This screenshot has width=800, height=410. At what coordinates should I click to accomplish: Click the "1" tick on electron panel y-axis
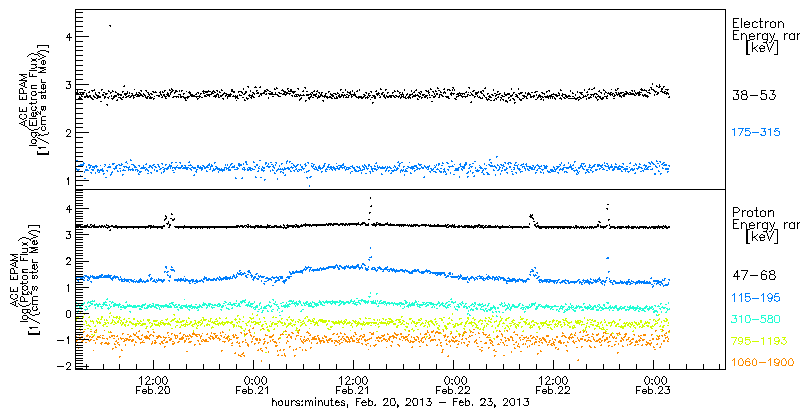click(x=66, y=181)
